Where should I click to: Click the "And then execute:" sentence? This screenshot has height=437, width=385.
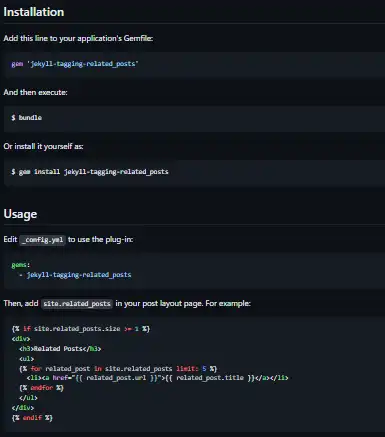[35, 92]
